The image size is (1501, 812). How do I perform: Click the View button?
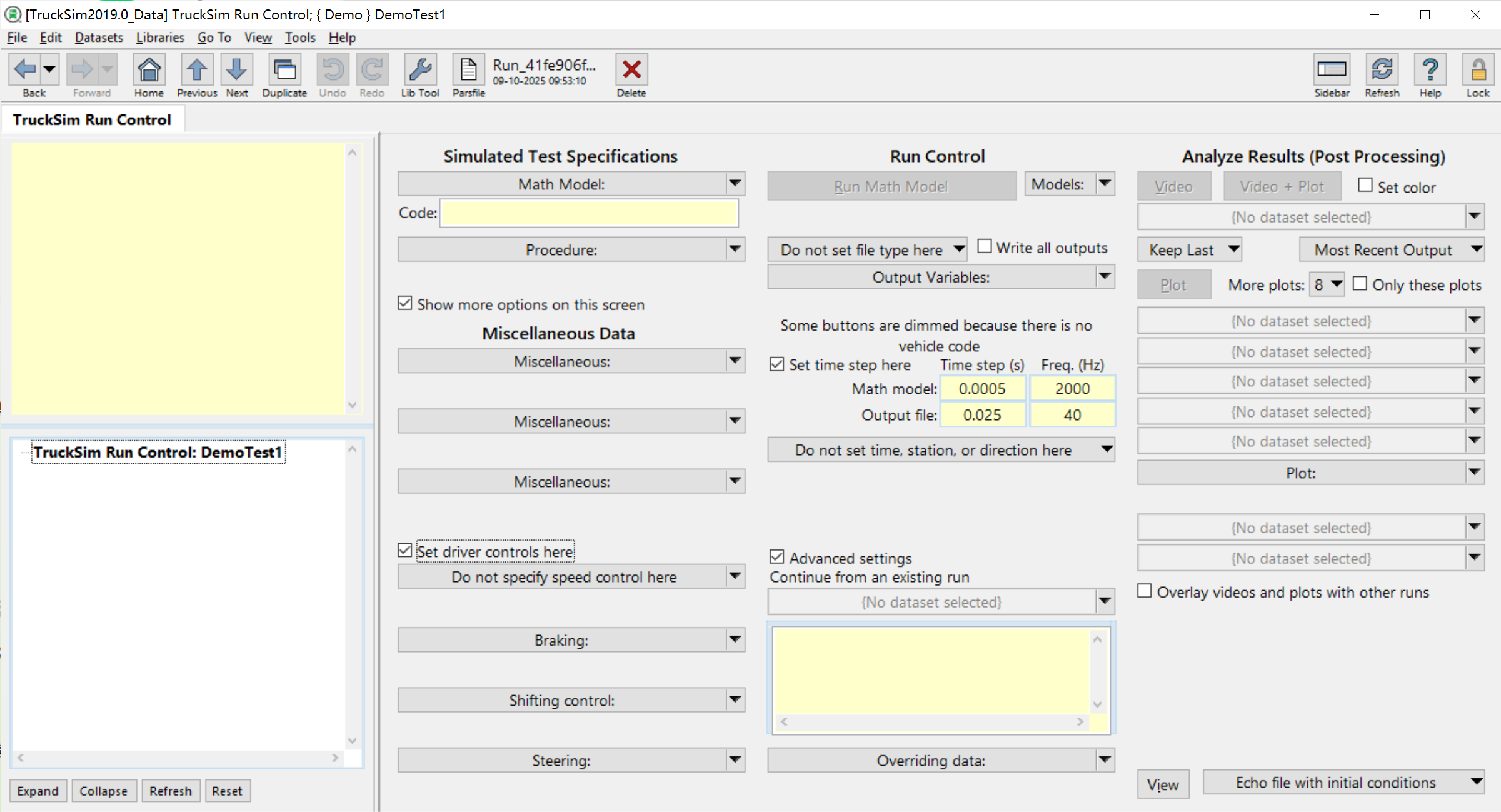tap(1163, 784)
